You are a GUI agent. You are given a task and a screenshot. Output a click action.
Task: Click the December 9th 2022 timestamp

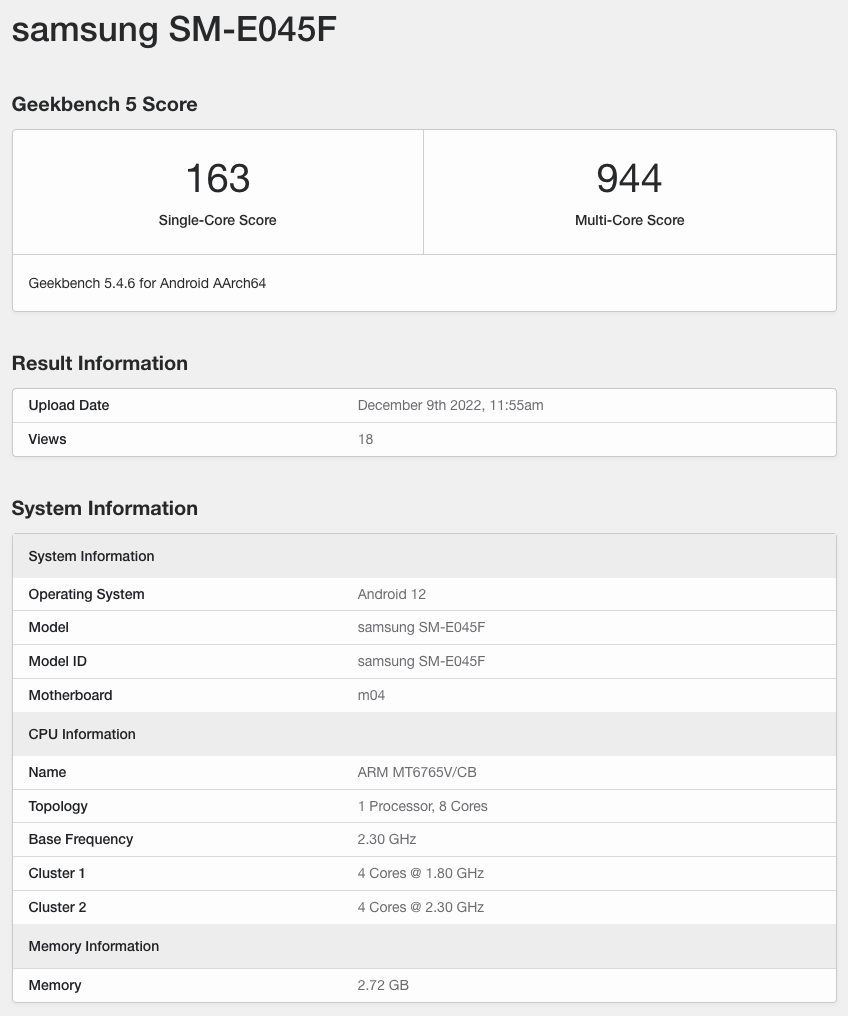pyautogui.click(x=450, y=405)
